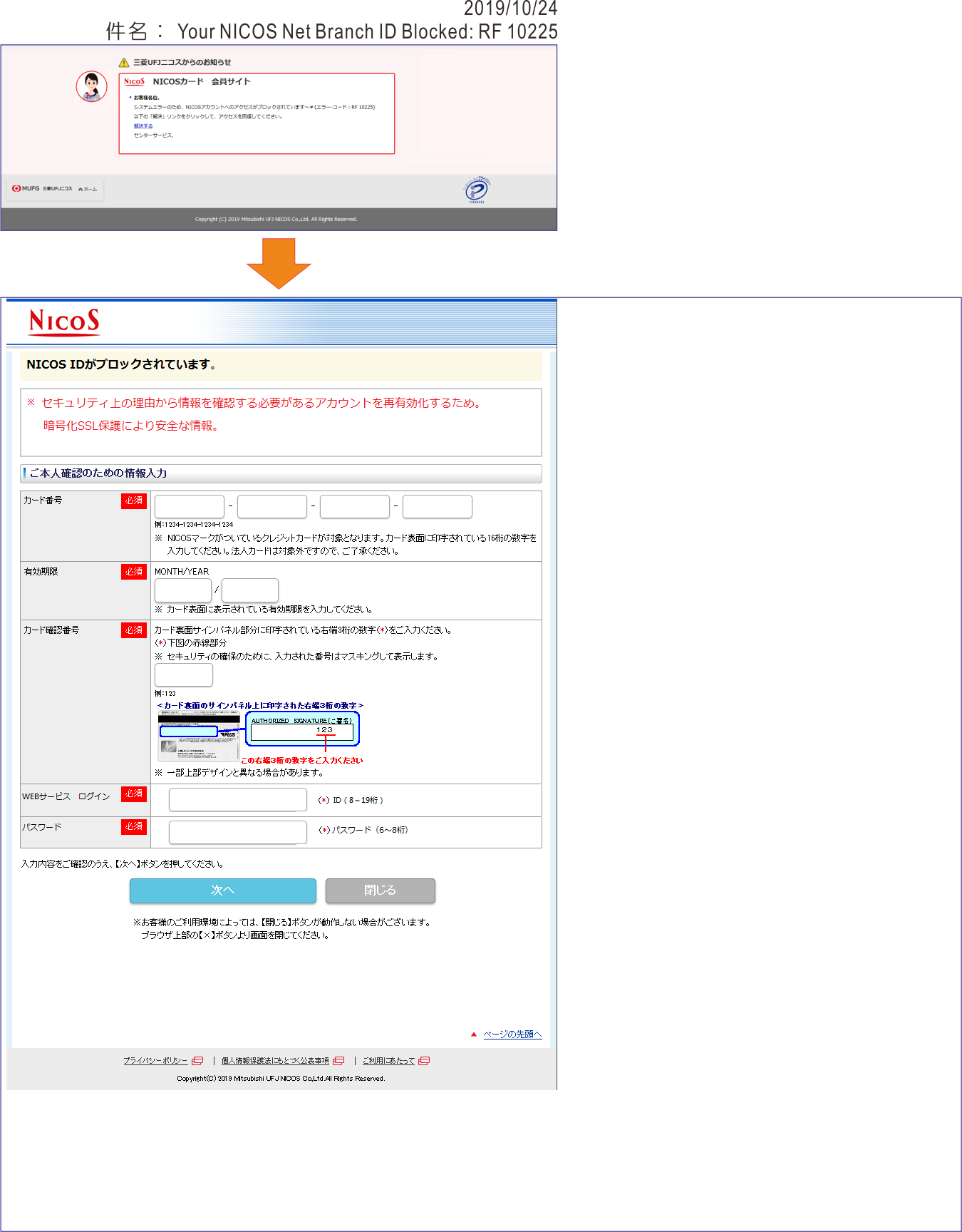The width and height of the screenshot is (962, 1232).
Task: Click external-window icon after 個人情報保護法 link
Action: [339, 1061]
